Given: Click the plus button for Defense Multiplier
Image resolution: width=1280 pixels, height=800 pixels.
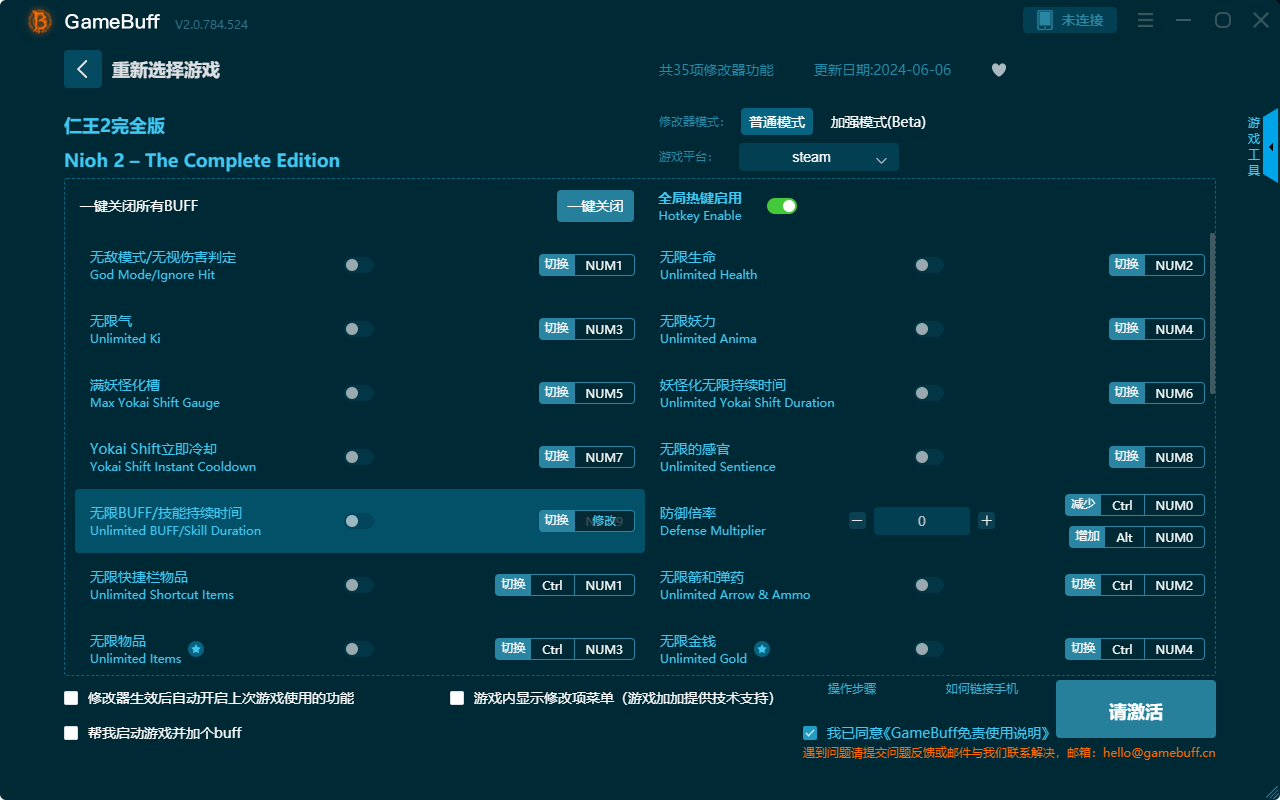Looking at the screenshot, I should click(x=986, y=521).
